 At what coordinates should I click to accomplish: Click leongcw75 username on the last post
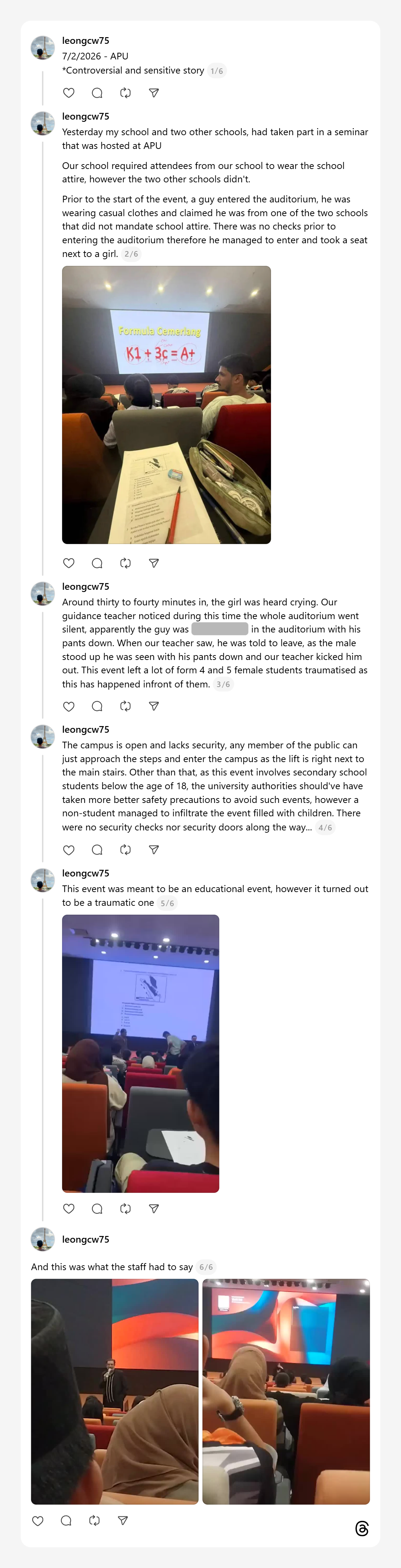(x=86, y=1239)
